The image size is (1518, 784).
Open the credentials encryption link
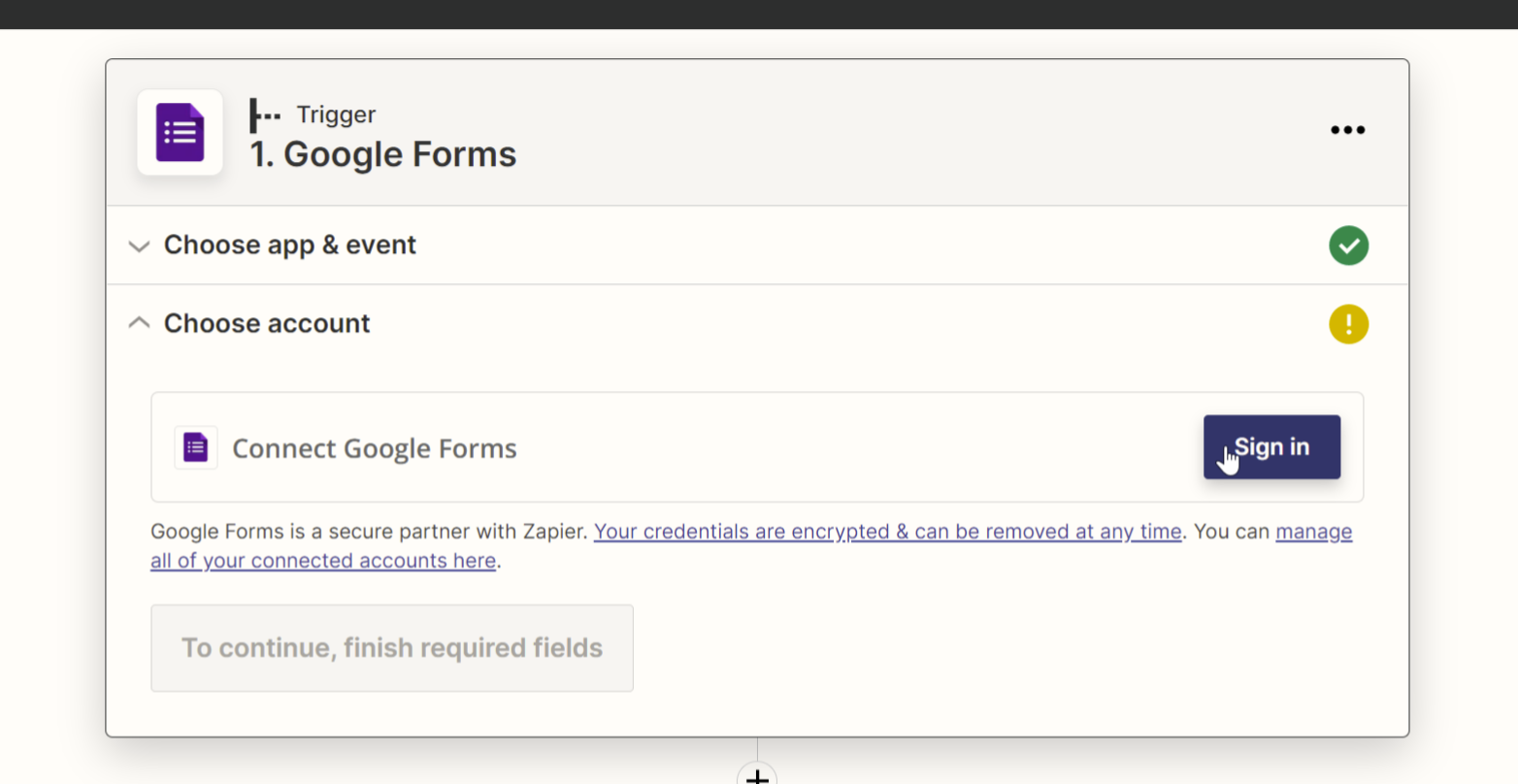point(888,532)
